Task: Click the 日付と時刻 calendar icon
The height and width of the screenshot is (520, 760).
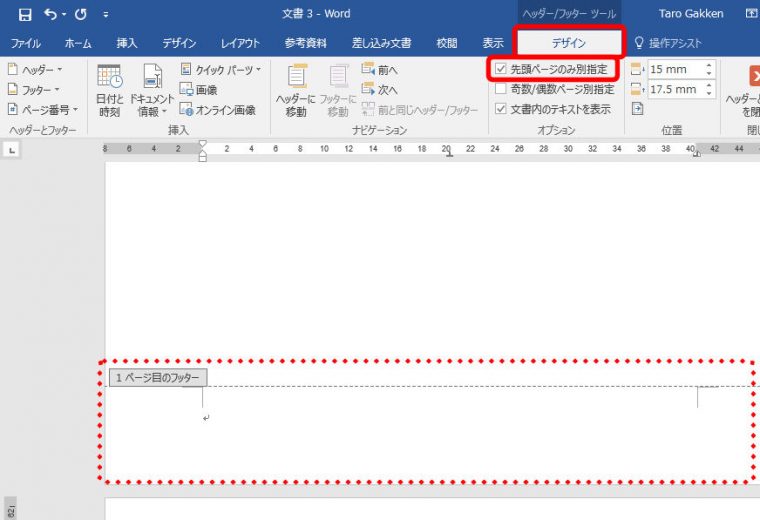Action: point(110,91)
